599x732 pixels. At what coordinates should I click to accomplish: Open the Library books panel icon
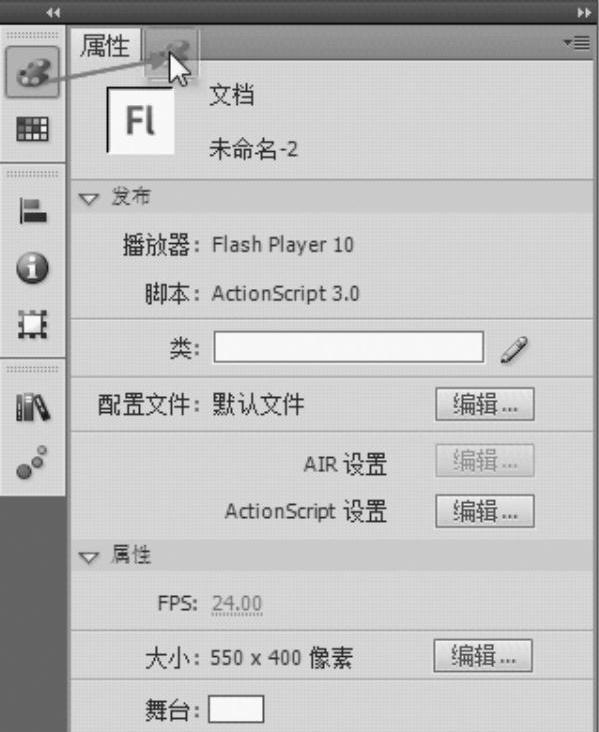click(33, 407)
